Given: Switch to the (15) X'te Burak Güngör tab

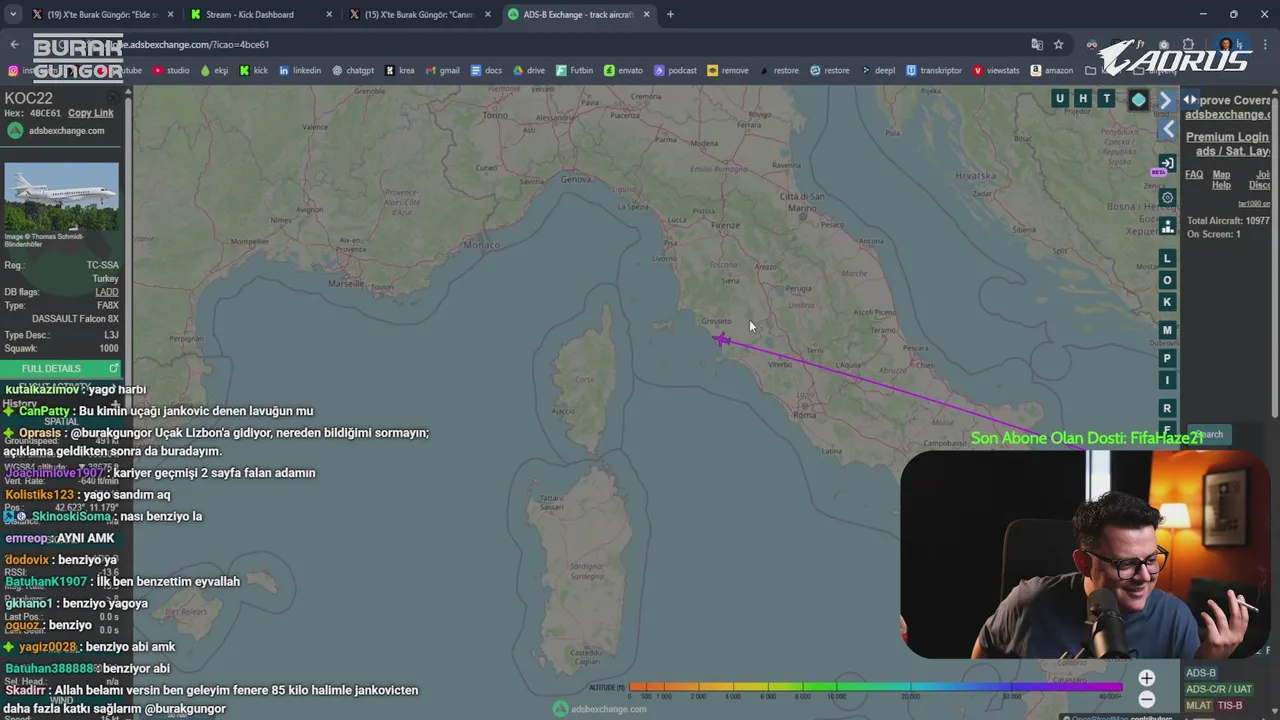Looking at the screenshot, I should pyautogui.click(x=418, y=14).
